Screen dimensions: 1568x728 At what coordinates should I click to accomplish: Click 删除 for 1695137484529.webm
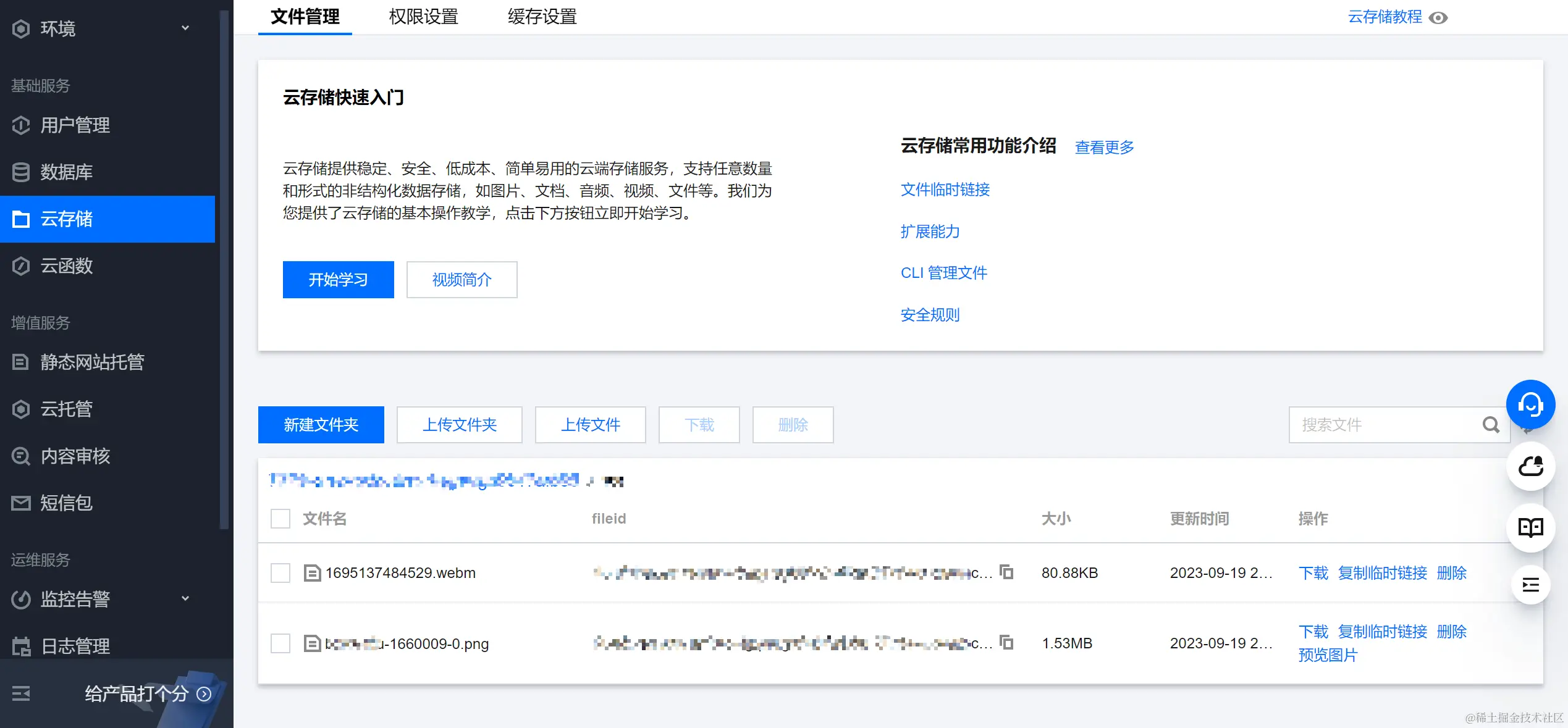click(1452, 573)
